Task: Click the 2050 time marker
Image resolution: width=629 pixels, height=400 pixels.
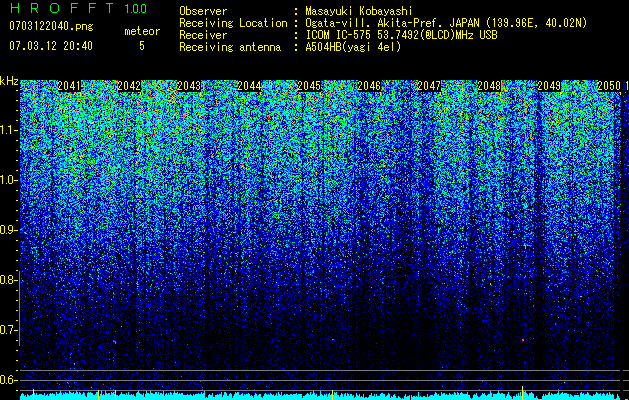Action: (609, 86)
